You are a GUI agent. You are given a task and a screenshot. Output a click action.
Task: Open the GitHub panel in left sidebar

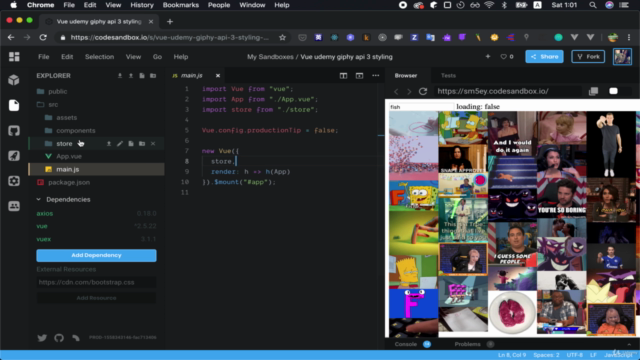(14, 131)
